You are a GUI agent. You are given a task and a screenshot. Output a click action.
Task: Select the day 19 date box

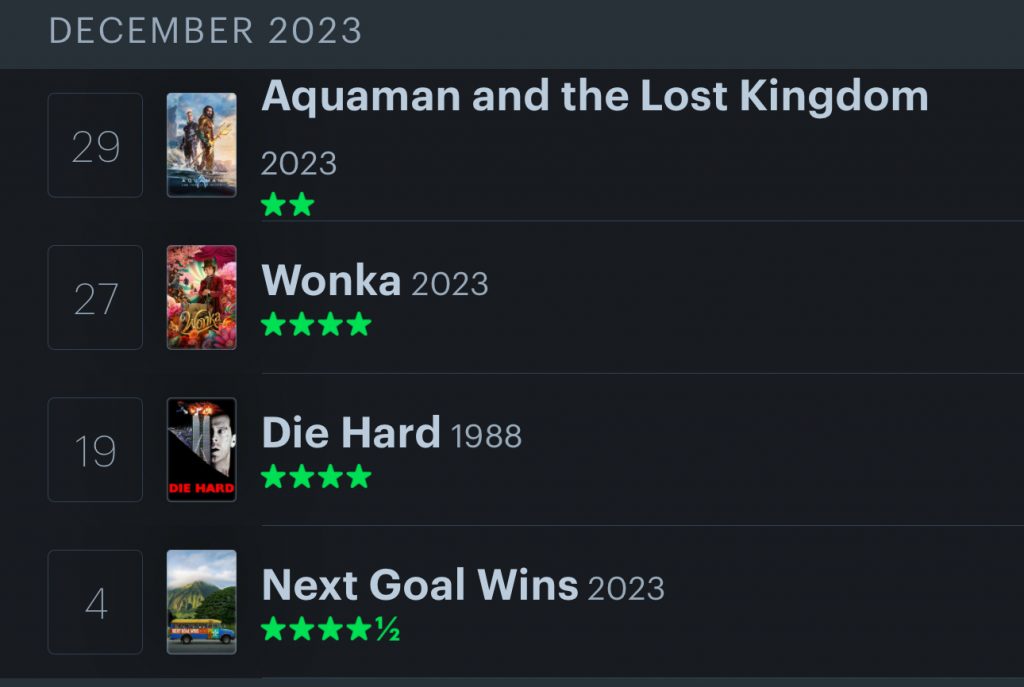pyautogui.click(x=95, y=450)
